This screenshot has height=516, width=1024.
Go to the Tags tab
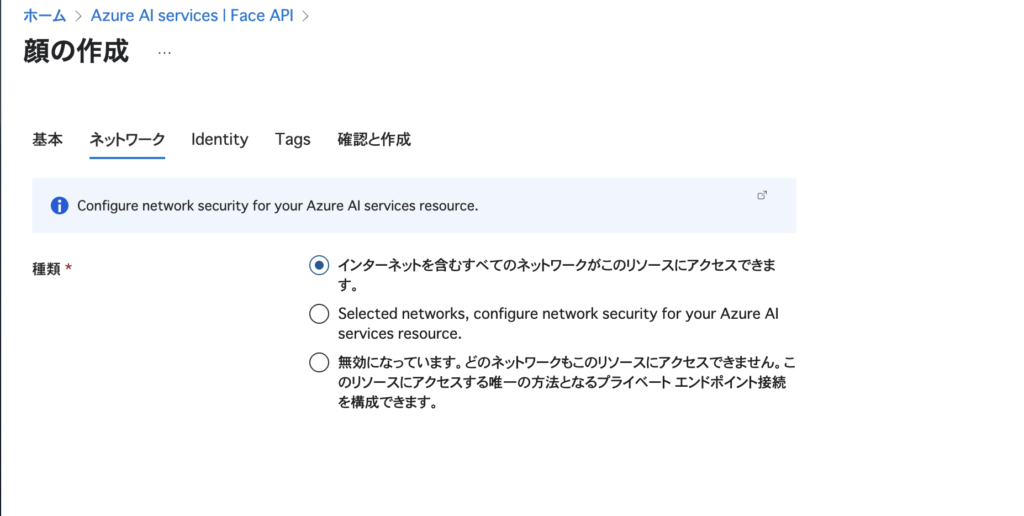tap(293, 139)
